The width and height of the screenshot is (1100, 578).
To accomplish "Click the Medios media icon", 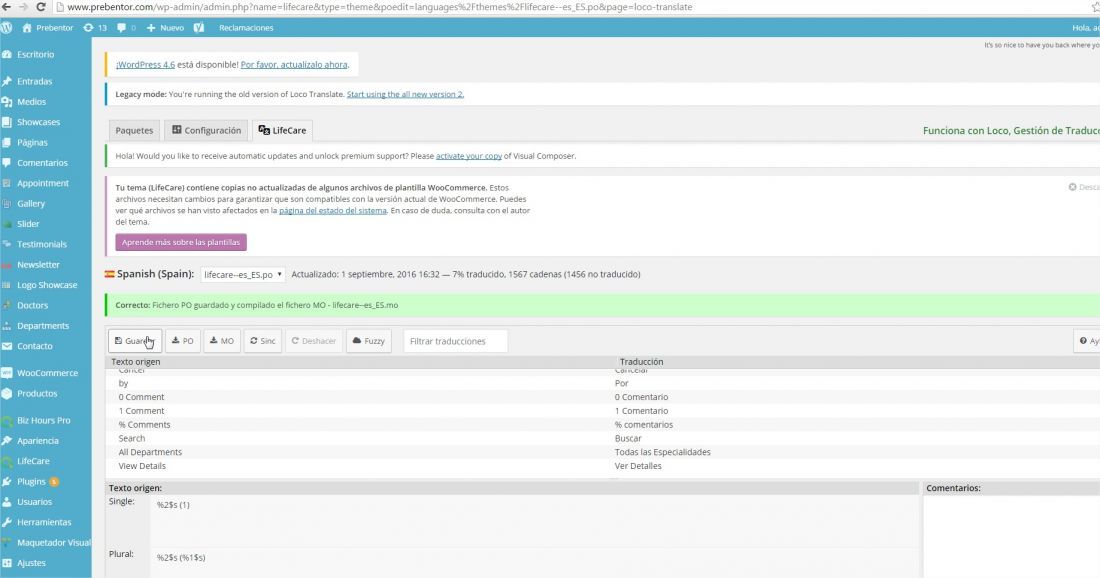I will click(x=7, y=102).
